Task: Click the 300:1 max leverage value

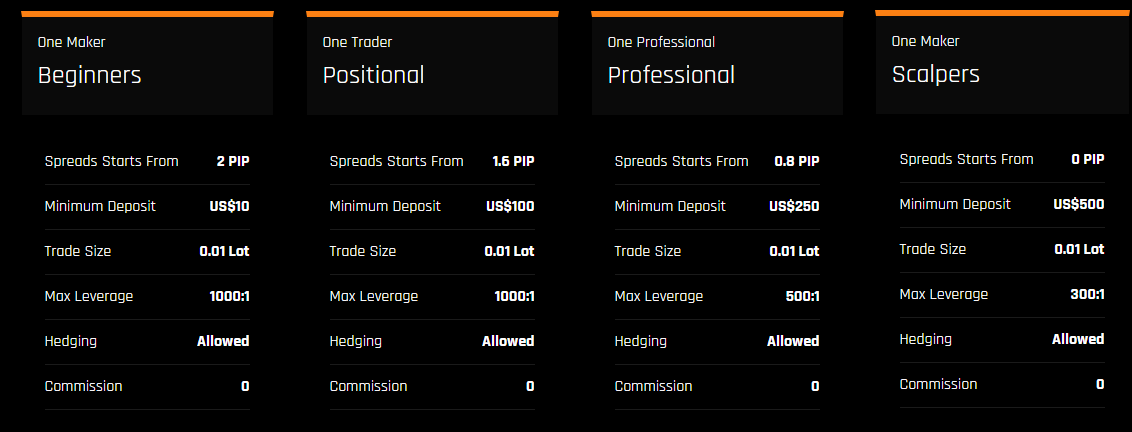Action: tap(1087, 294)
